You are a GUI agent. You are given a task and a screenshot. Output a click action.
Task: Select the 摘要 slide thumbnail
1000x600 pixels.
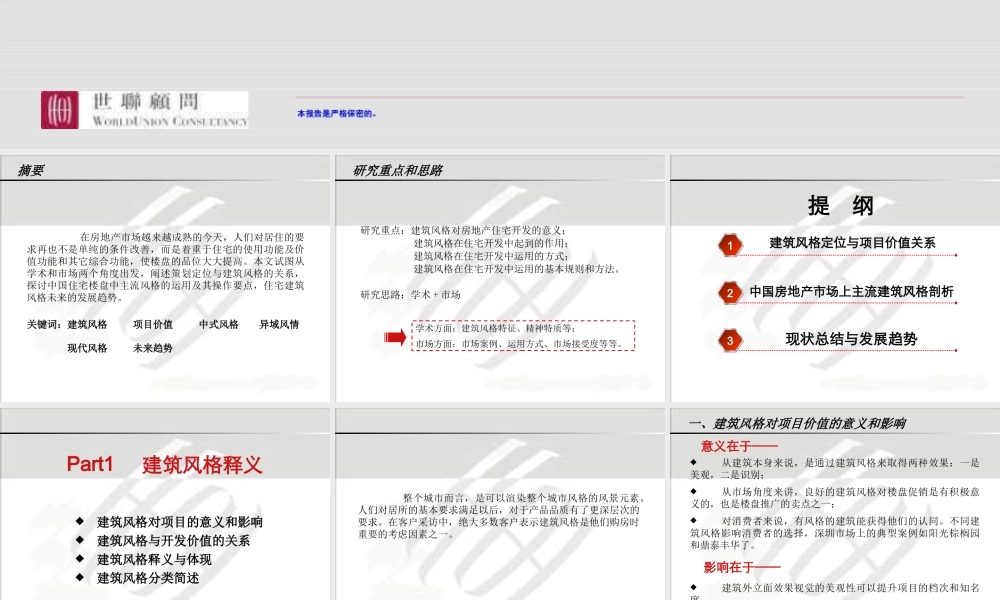click(165, 279)
